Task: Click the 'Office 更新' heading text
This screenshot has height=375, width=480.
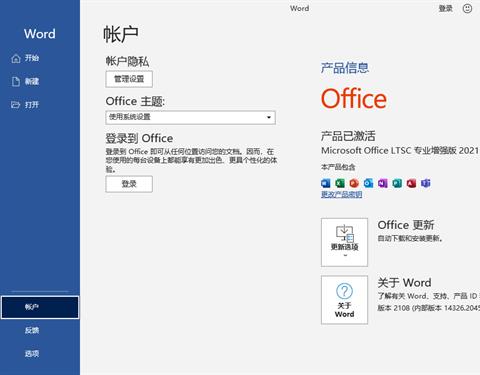Action: pos(406,225)
